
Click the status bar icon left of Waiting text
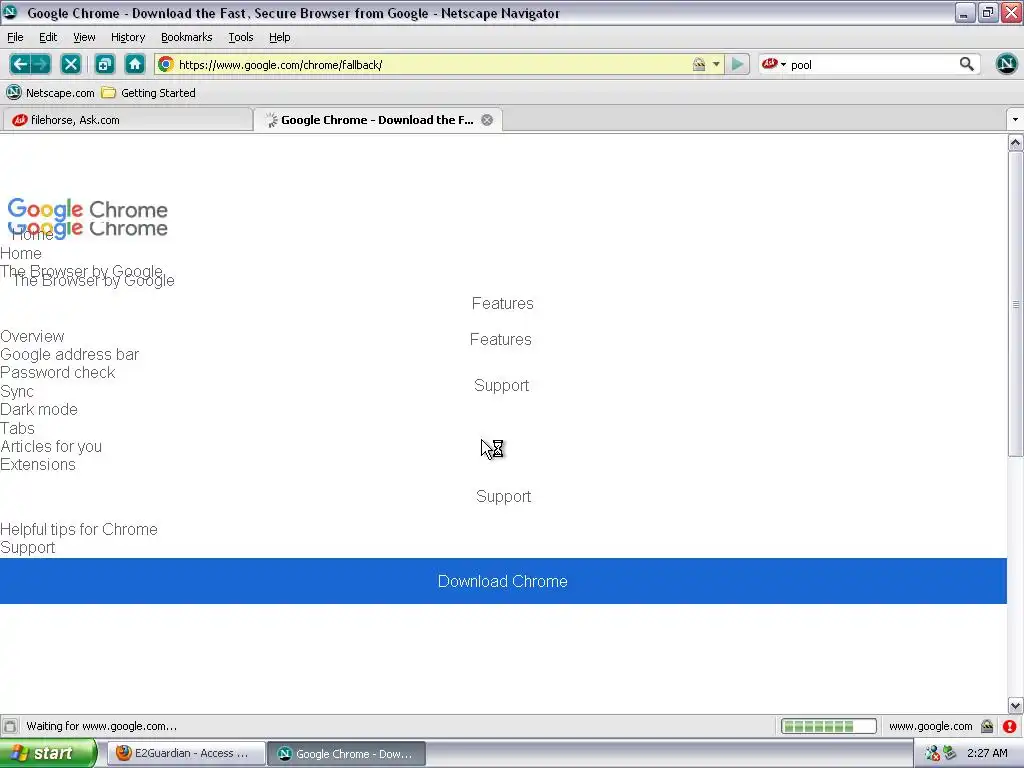coord(10,726)
